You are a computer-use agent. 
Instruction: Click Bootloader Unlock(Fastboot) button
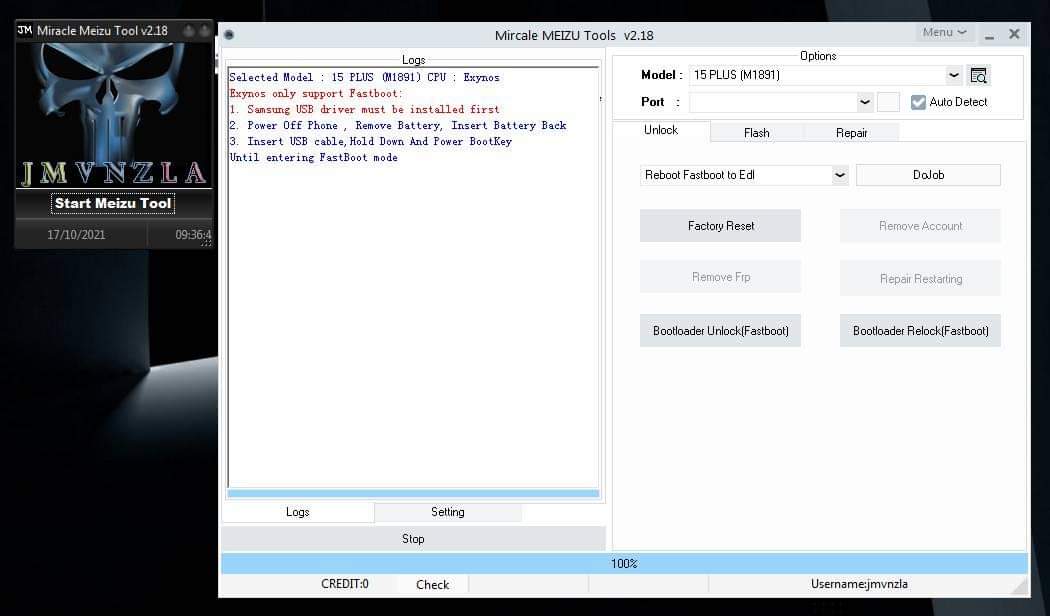tap(721, 331)
